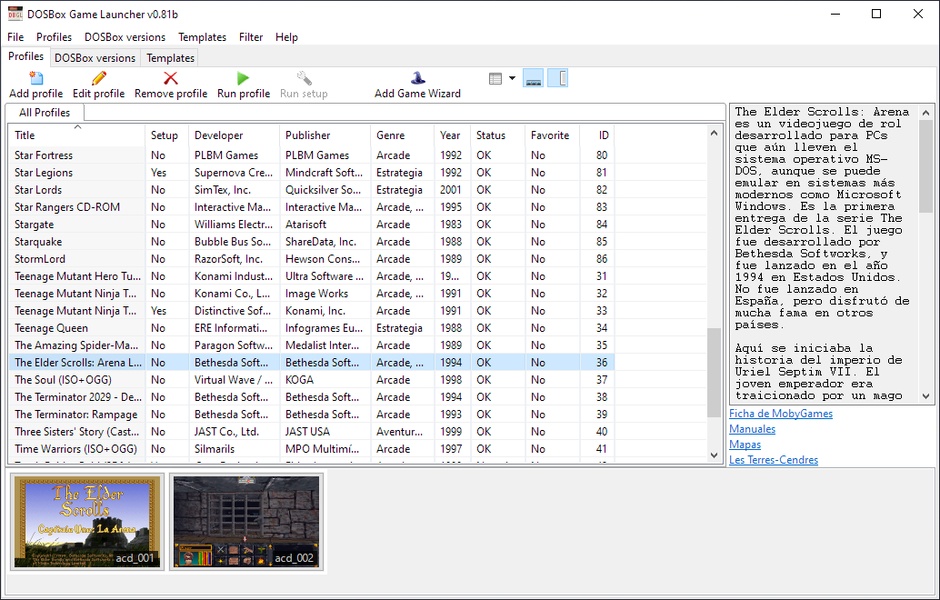This screenshot has height=600, width=940.
Task: Open the Ficha de MobyGames link
Action: pos(780,414)
